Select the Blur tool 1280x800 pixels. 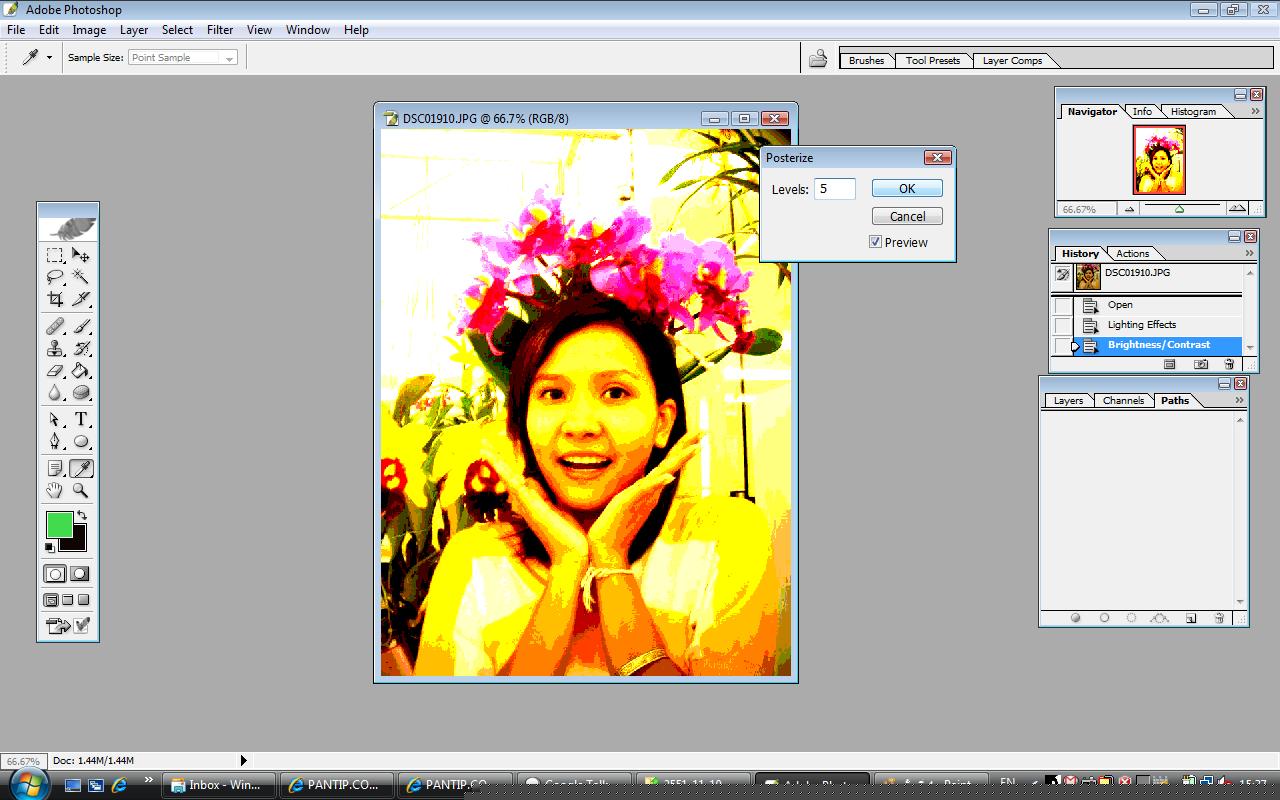coord(55,393)
